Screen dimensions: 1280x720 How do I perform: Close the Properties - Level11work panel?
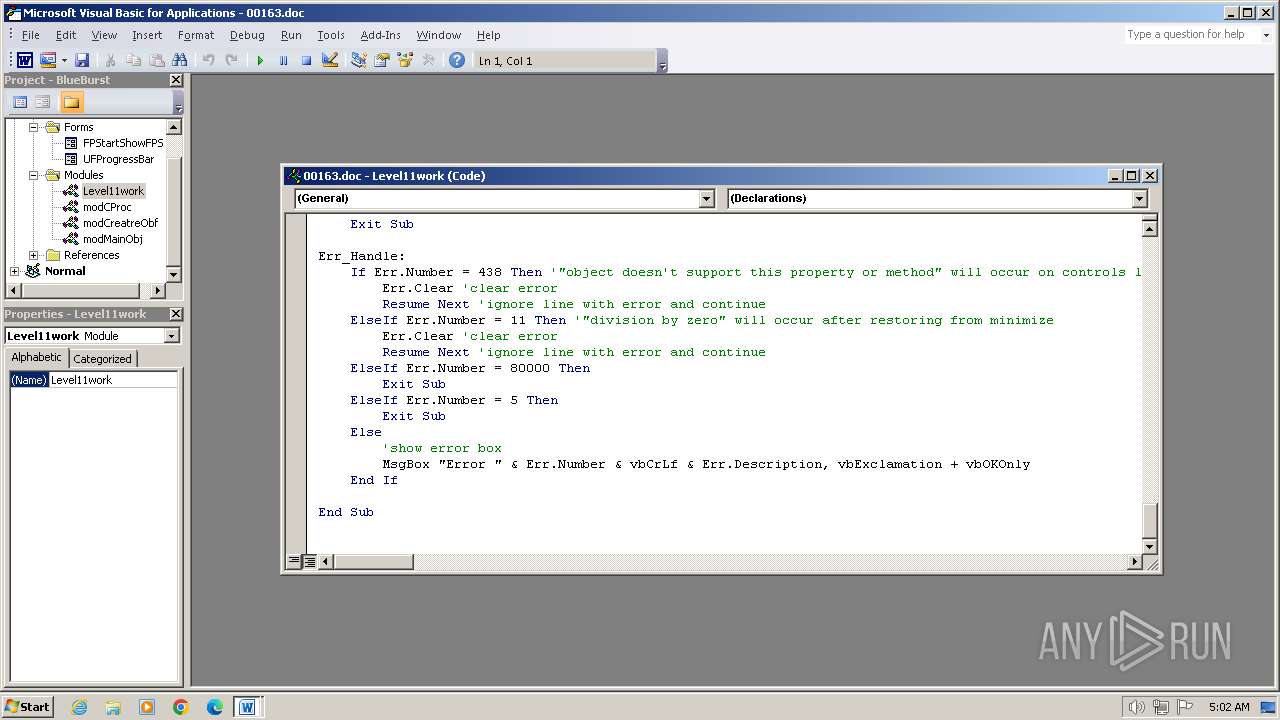[x=176, y=314]
